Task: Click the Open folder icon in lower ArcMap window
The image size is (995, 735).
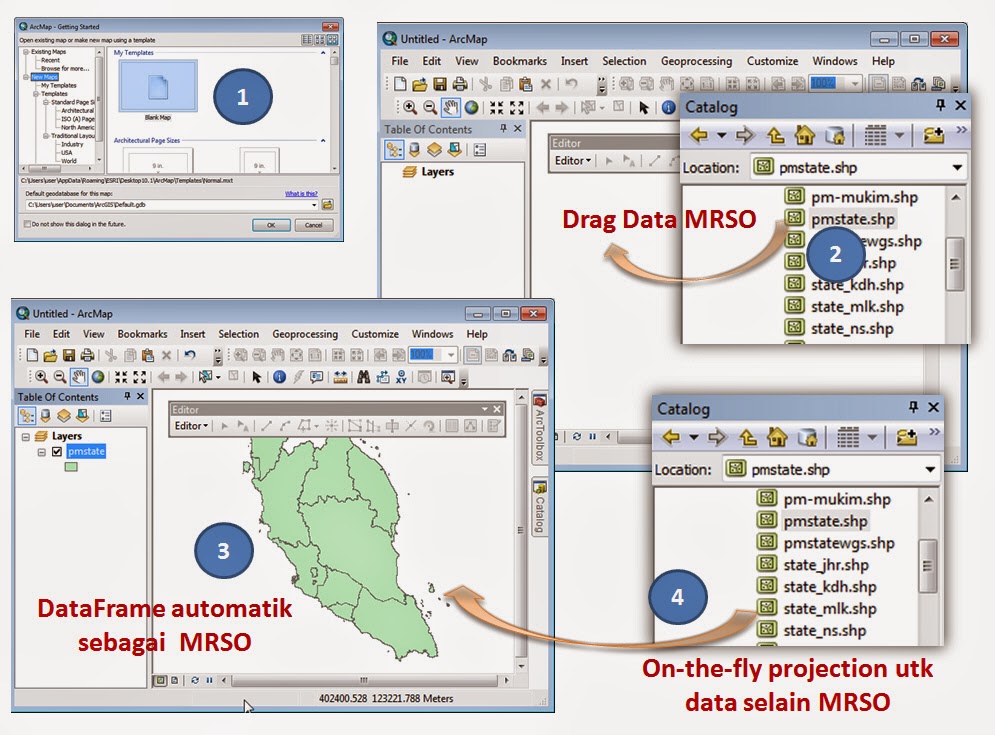Action: click(50, 355)
